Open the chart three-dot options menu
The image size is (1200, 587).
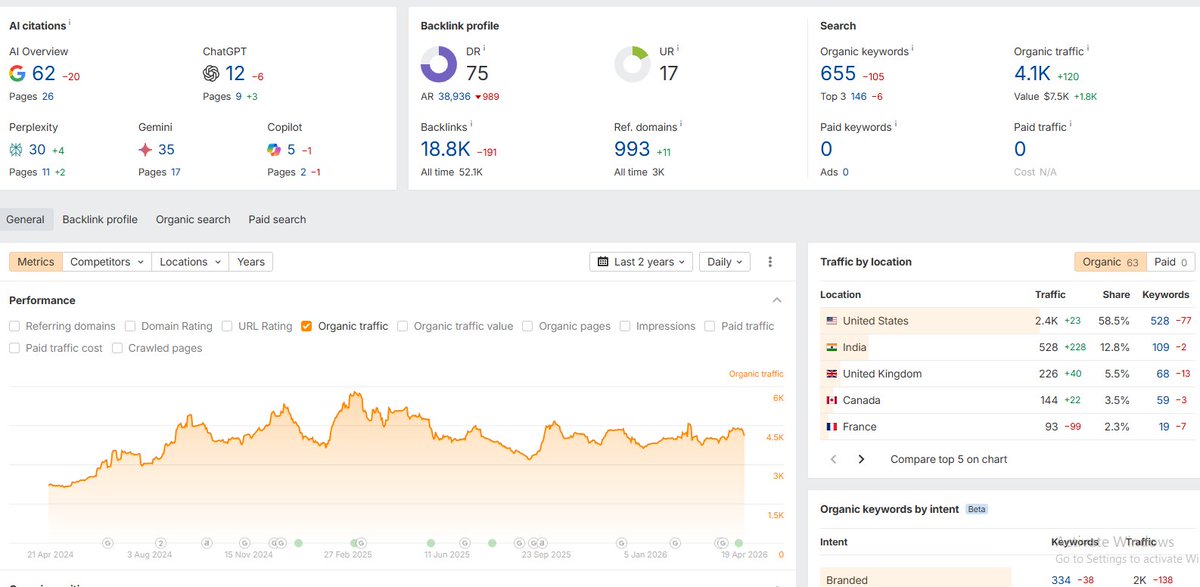click(770, 262)
